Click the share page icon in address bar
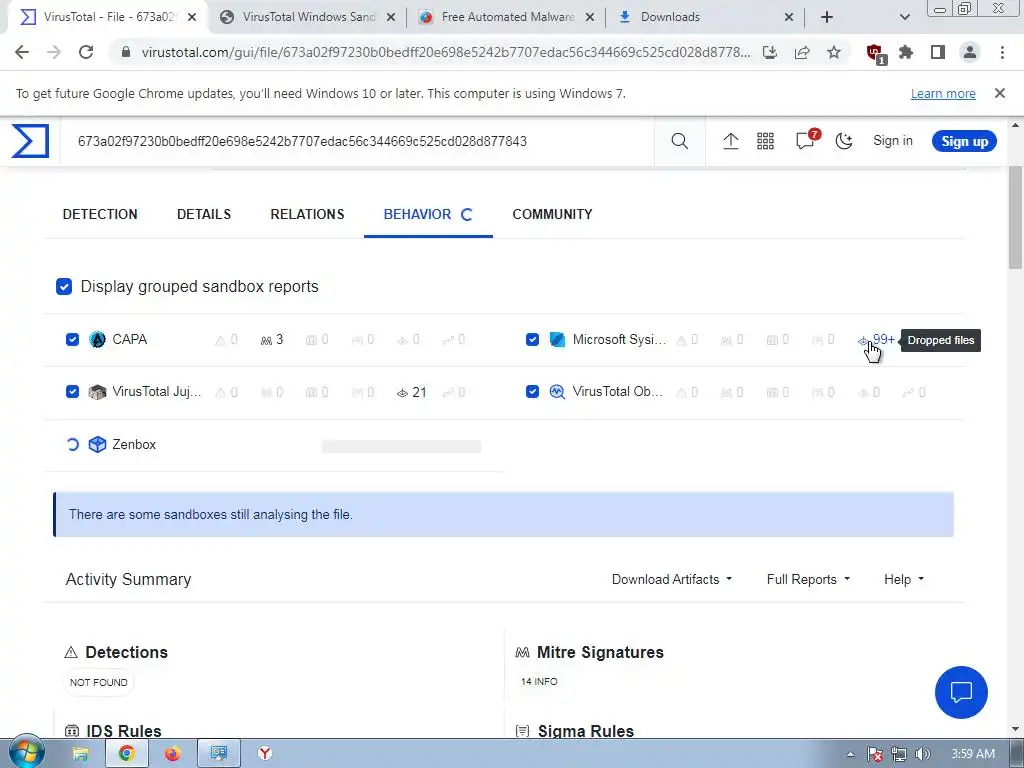 point(802,52)
